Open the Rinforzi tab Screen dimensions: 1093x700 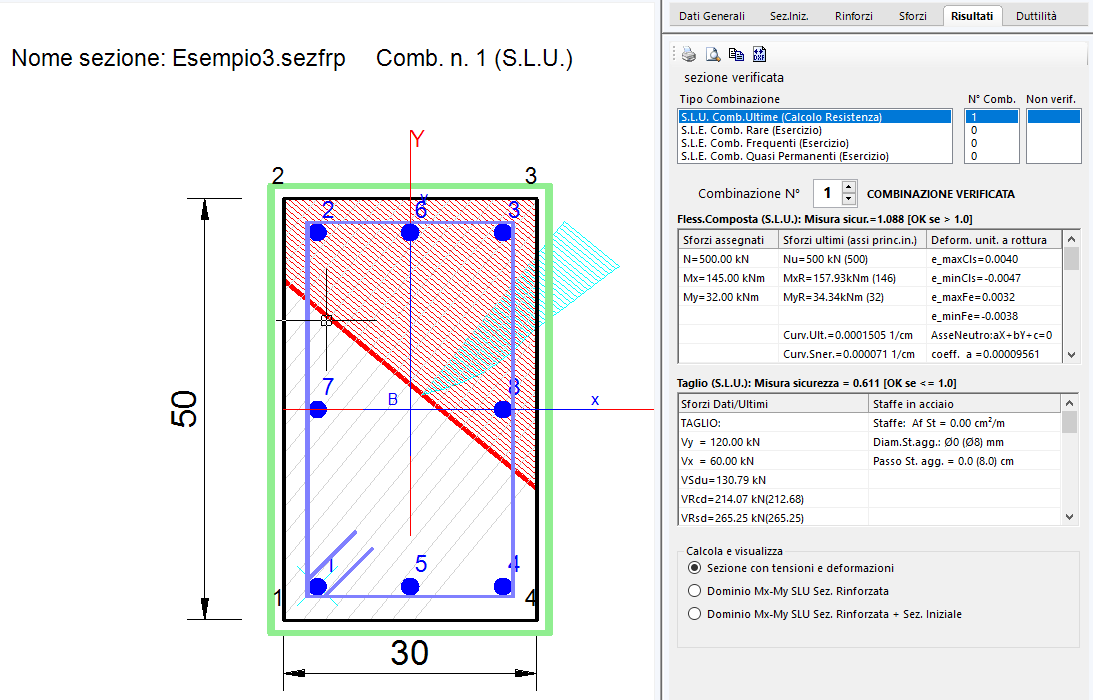point(853,16)
